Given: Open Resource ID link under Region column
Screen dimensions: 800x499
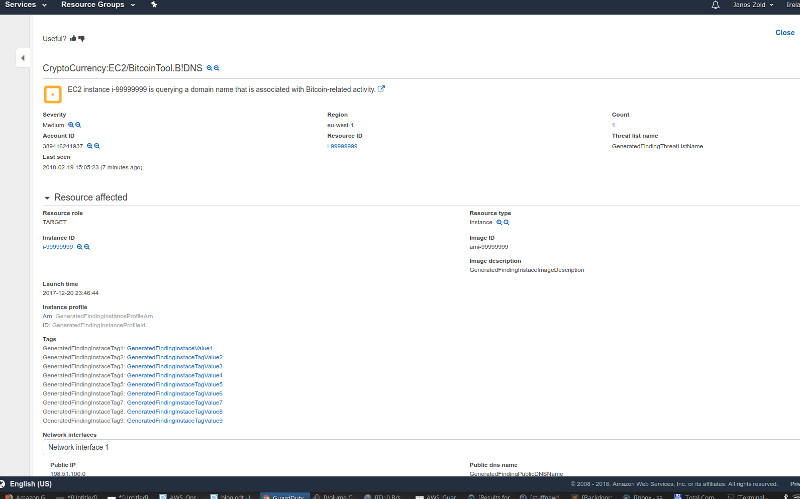Looking at the screenshot, I should 342,146.
